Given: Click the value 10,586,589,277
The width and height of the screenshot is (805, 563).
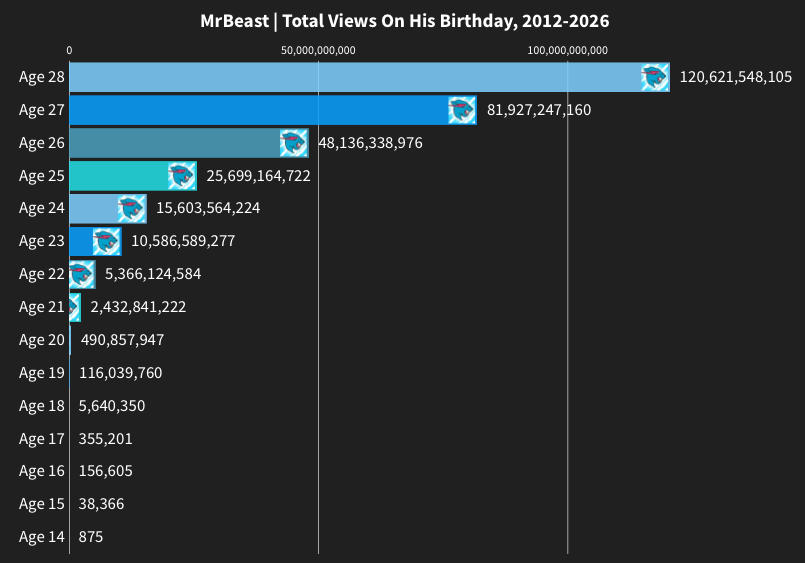Looking at the screenshot, I should (183, 241).
